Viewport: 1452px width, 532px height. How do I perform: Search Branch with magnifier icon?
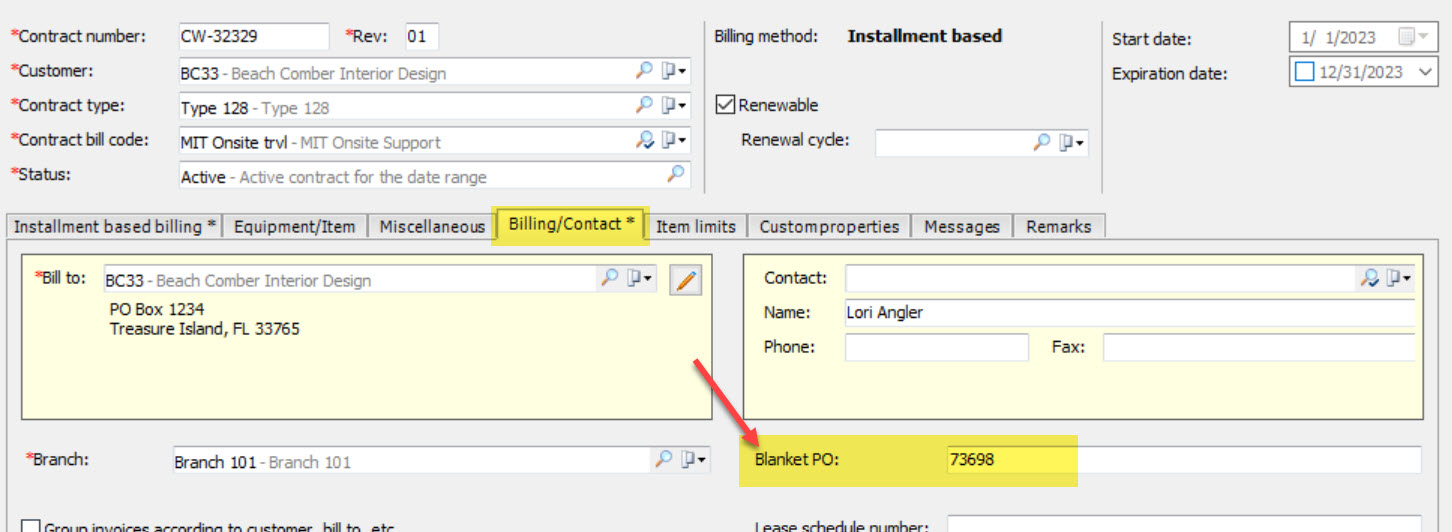(664, 459)
